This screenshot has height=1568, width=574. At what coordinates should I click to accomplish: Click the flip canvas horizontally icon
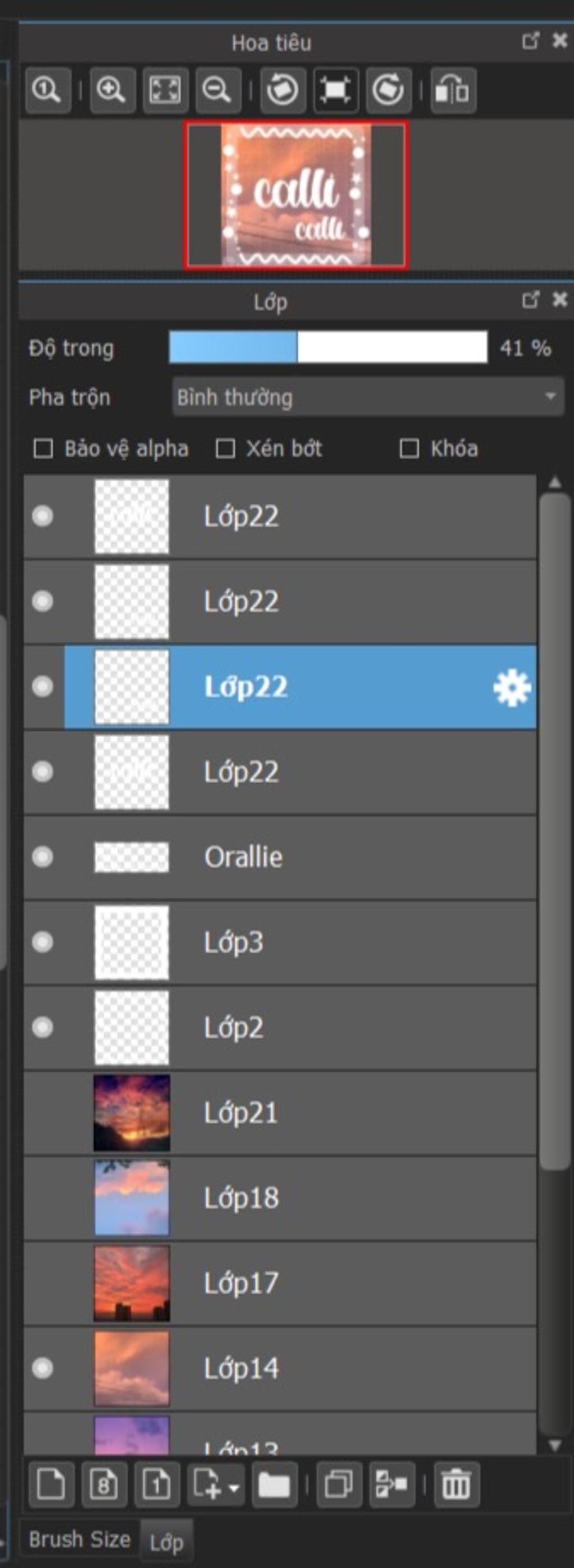(x=453, y=90)
